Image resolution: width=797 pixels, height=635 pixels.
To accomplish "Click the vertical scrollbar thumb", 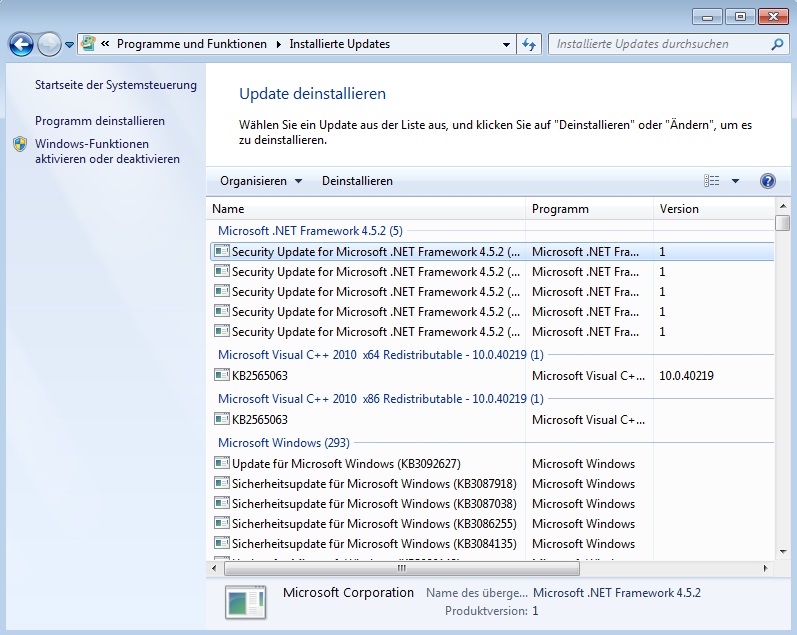I will [x=783, y=223].
